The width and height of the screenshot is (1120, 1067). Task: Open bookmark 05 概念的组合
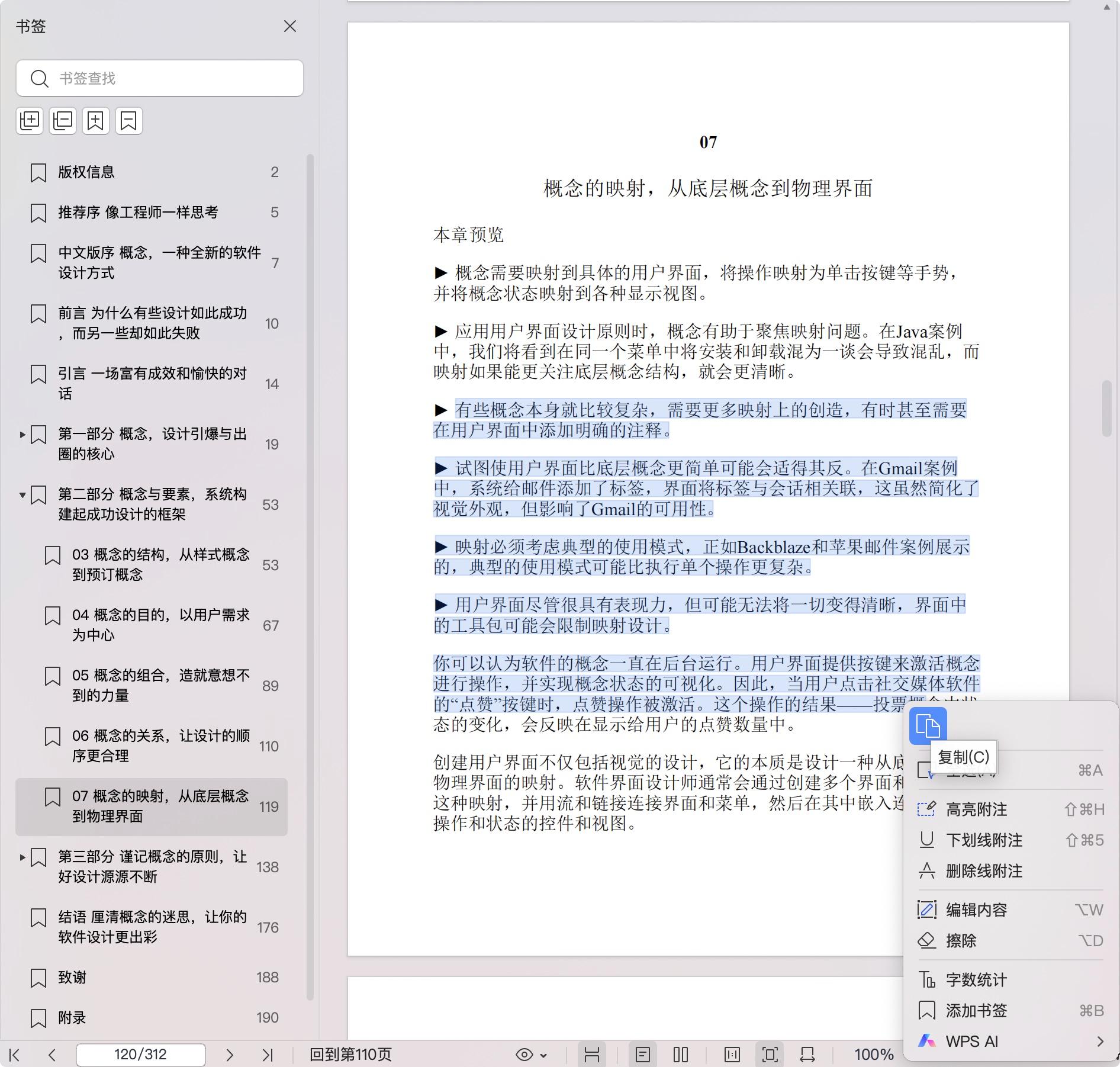(x=160, y=685)
